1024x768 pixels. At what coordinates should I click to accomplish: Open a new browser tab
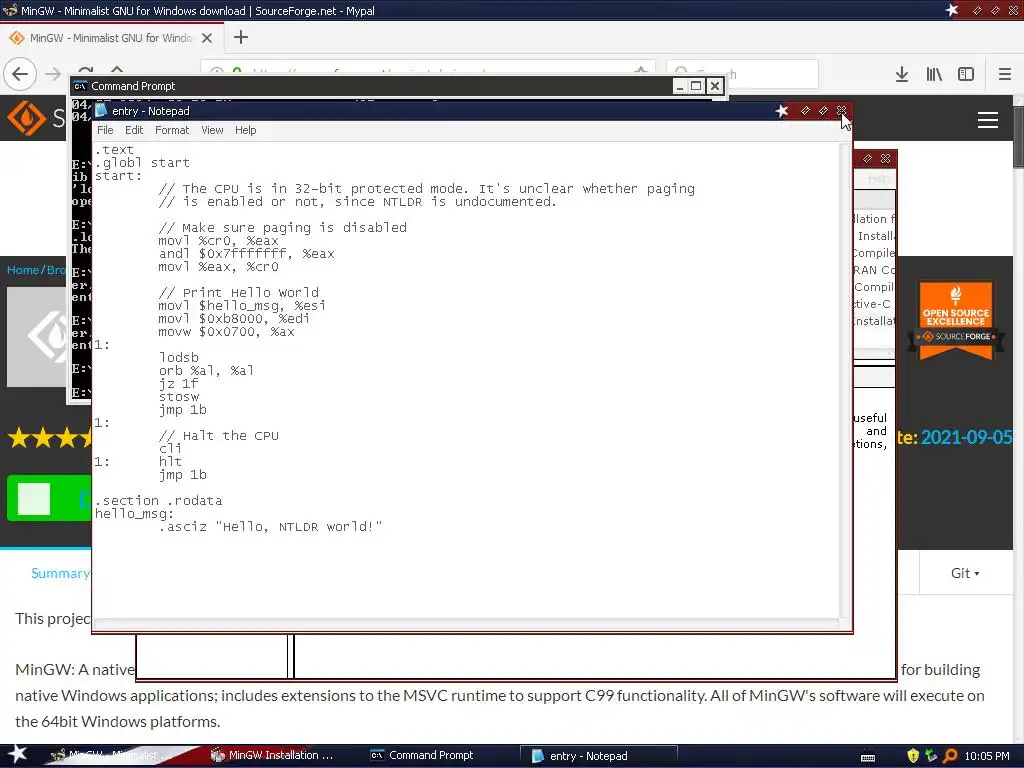point(241,37)
